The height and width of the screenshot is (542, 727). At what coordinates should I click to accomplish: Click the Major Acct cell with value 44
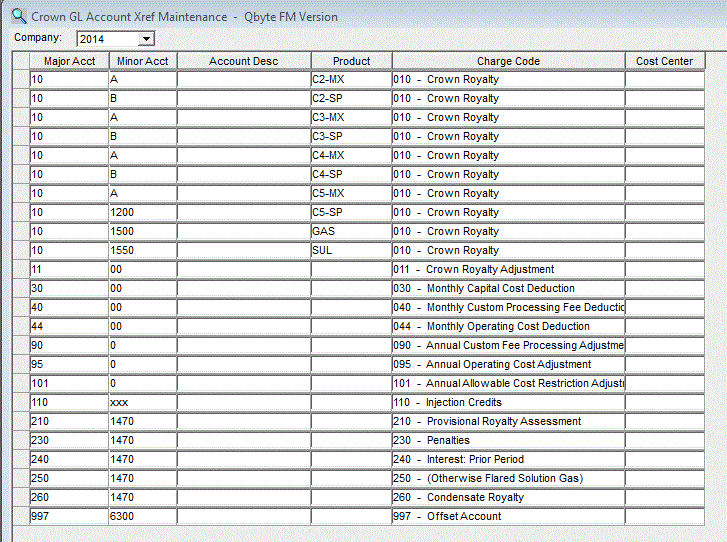pos(69,326)
